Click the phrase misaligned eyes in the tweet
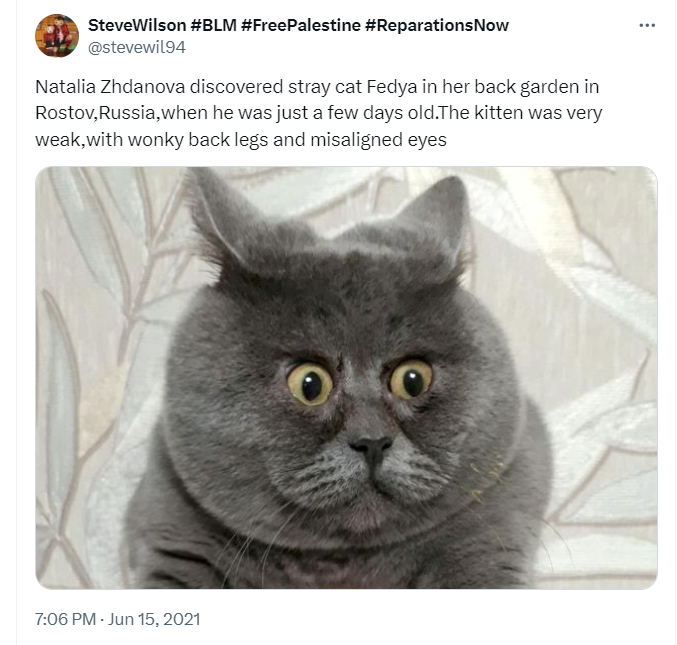The image size is (677, 645). coord(379,140)
